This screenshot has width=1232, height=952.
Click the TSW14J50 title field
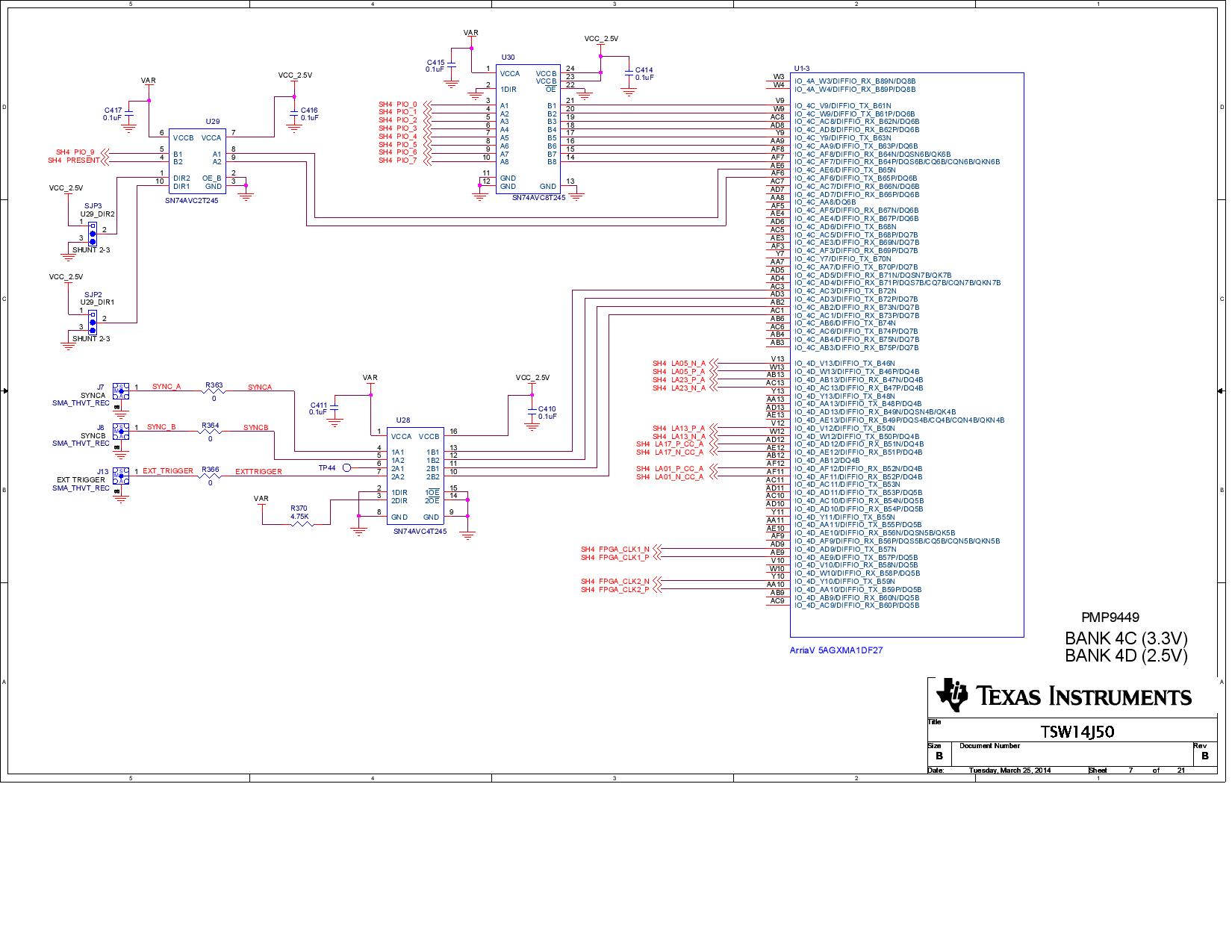pyautogui.click(x=1077, y=731)
